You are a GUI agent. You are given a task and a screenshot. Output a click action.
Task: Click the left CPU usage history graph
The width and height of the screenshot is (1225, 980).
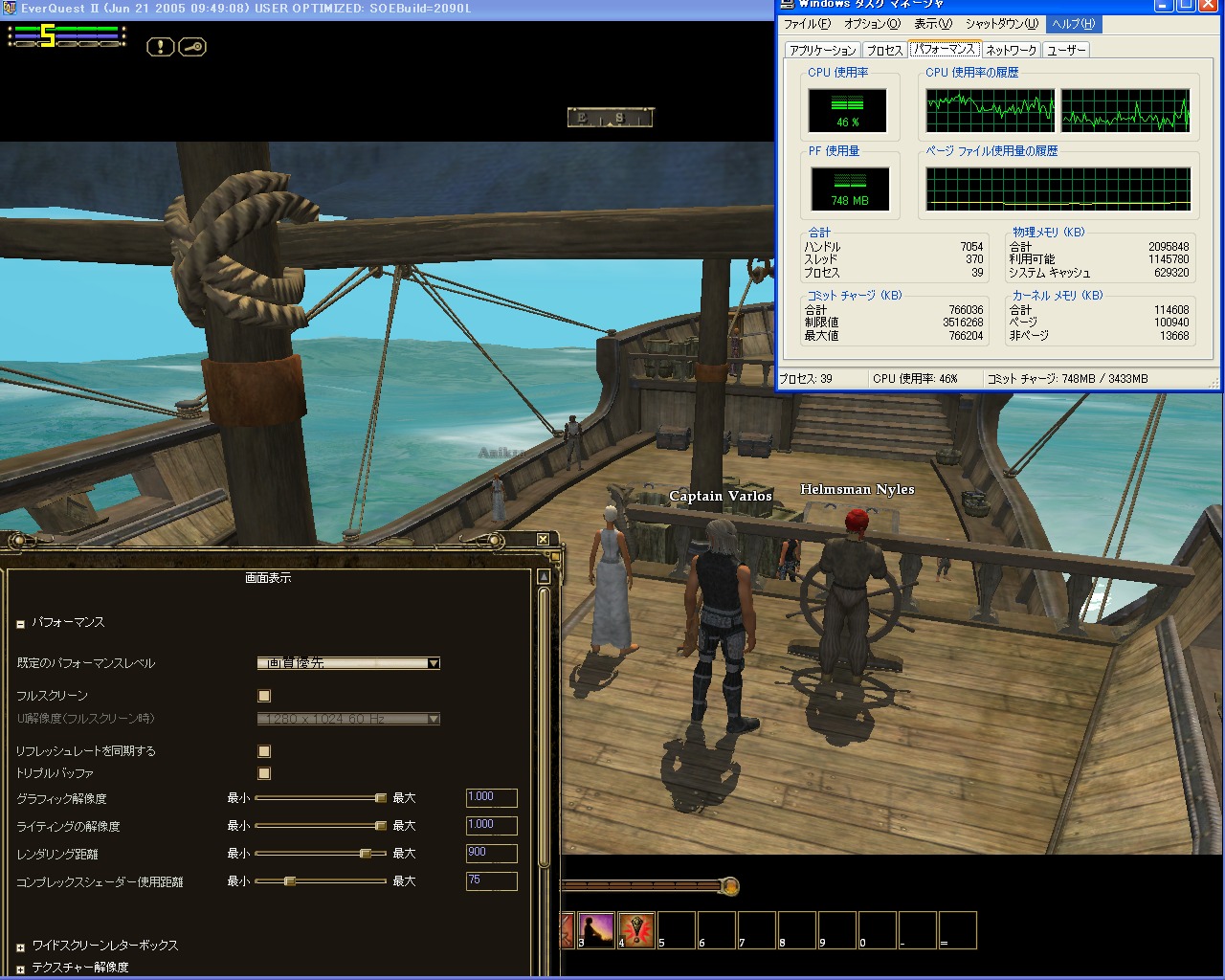pos(991,111)
